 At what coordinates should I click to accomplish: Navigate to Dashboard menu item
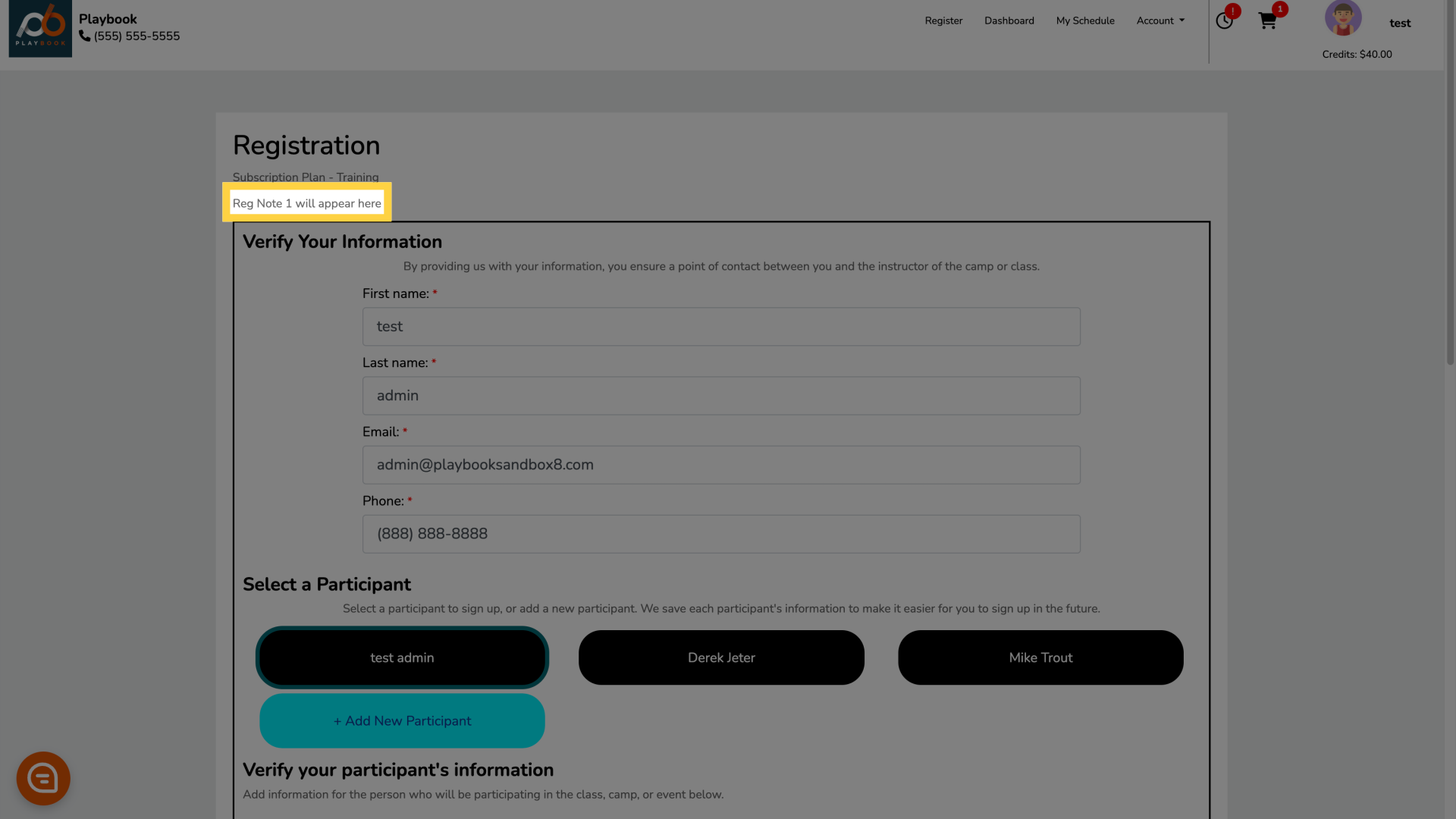(x=1009, y=21)
